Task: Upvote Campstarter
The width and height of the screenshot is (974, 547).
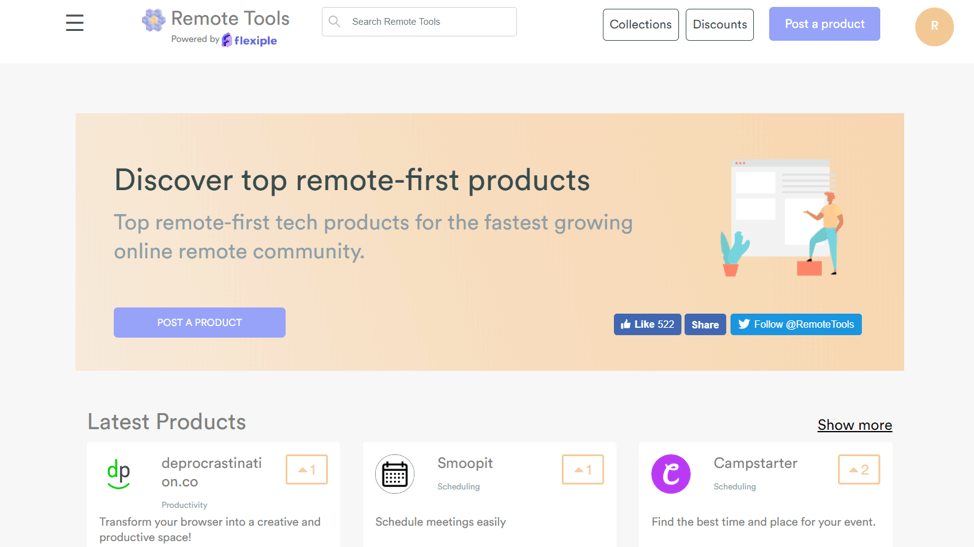Action: click(859, 469)
